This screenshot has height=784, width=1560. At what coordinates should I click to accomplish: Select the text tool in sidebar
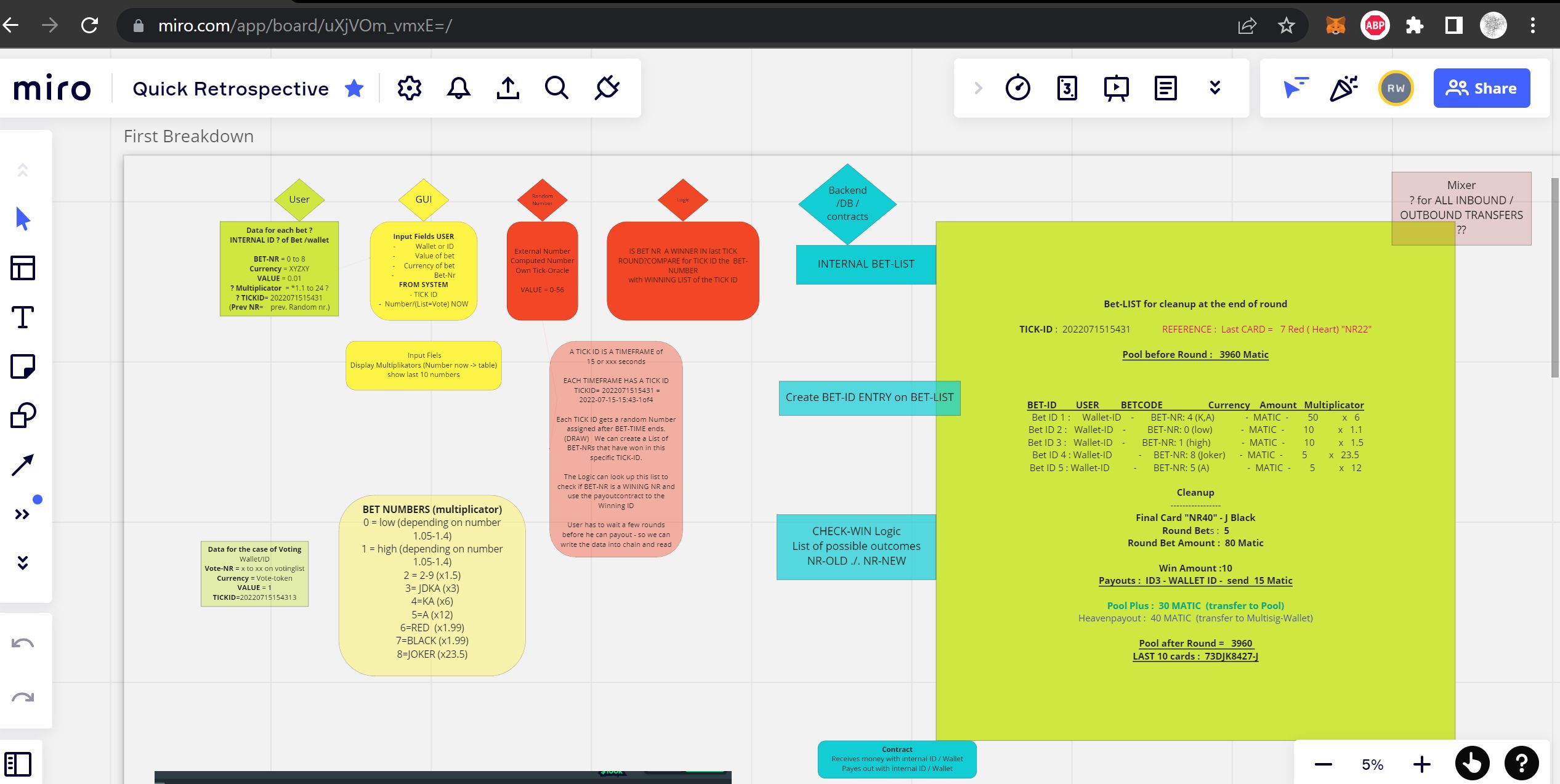click(24, 317)
